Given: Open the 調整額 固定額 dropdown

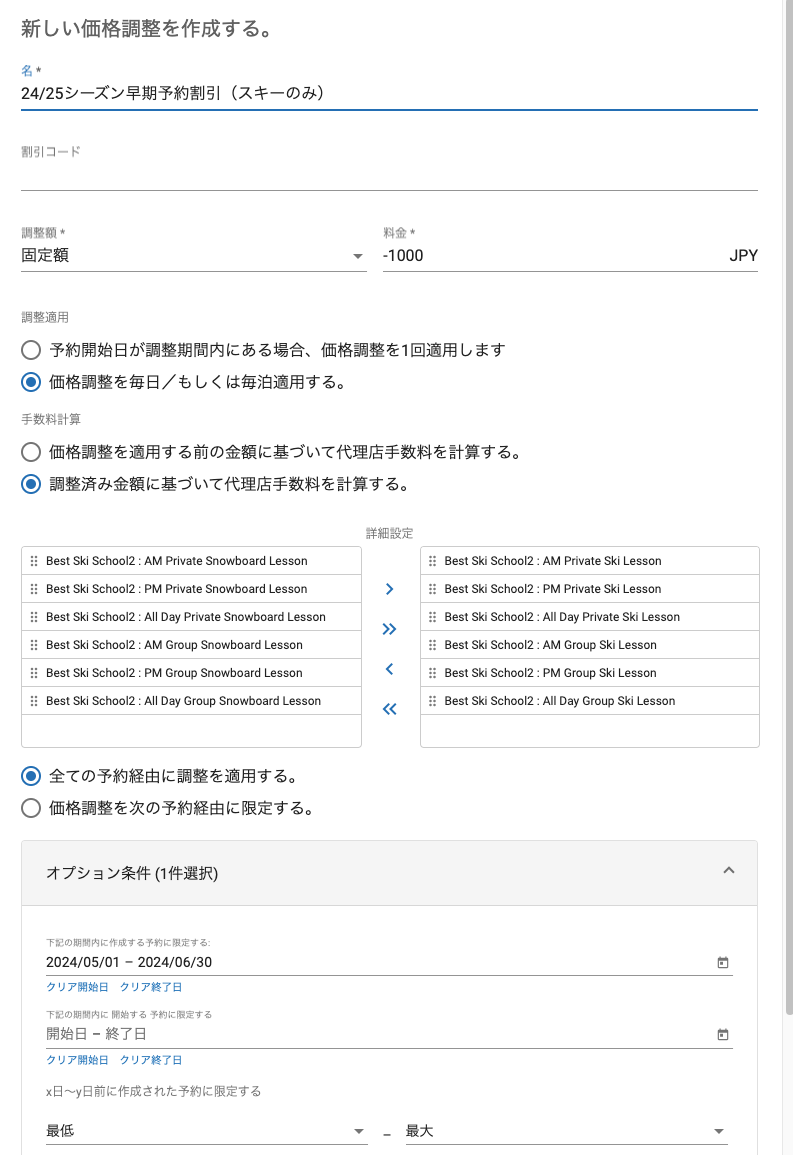Looking at the screenshot, I should click(x=193, y=256).
